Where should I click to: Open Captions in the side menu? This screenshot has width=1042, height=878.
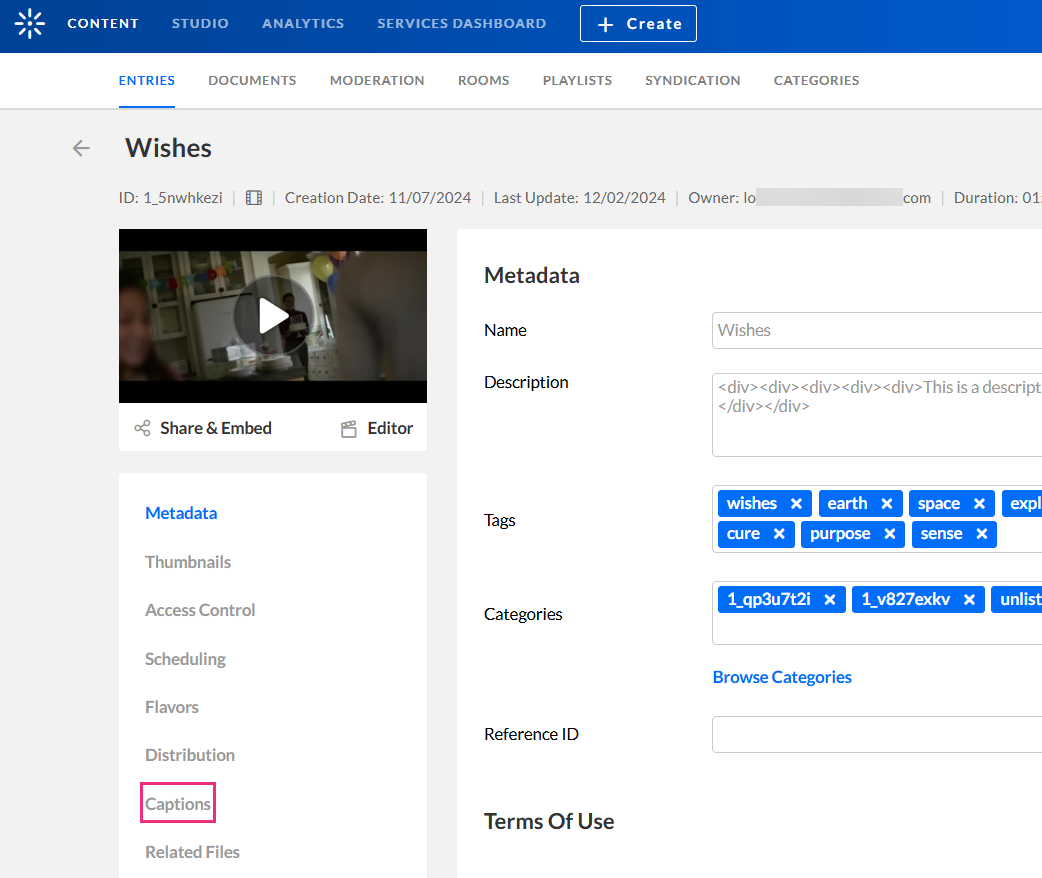coord(178,804)
